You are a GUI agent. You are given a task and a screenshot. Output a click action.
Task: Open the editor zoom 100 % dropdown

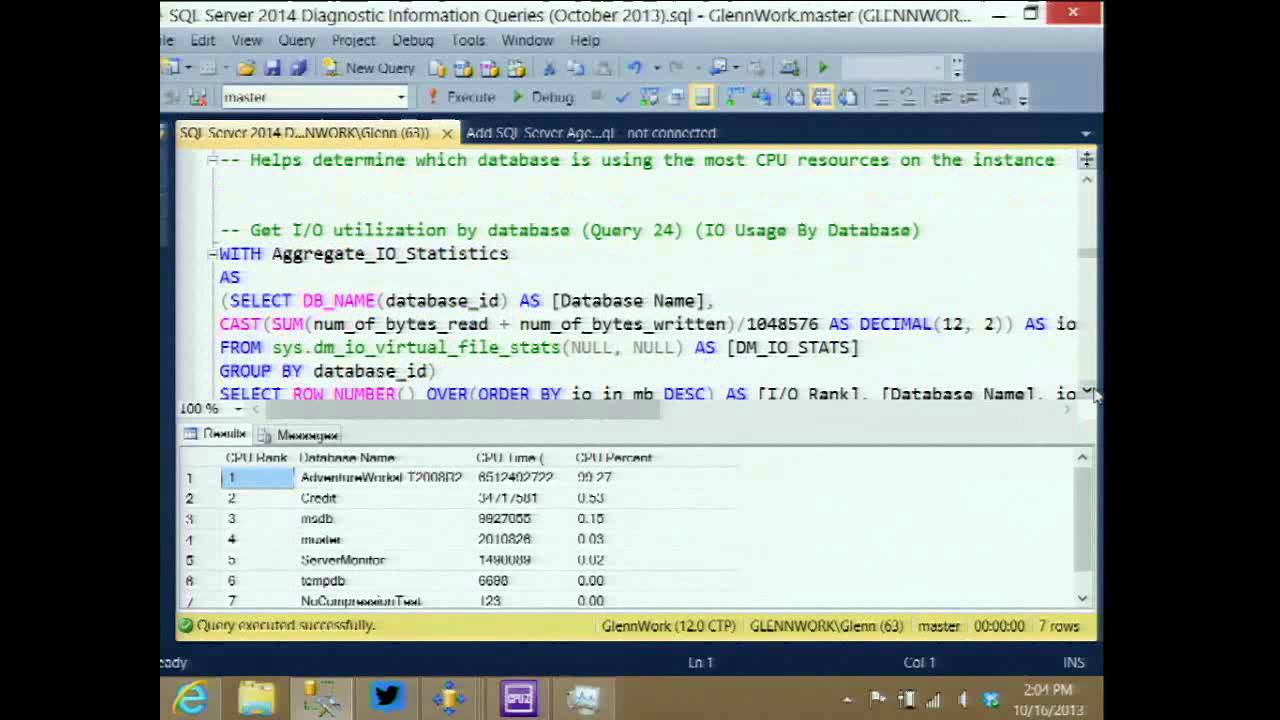pyautogui.click(x=238, y=409)
